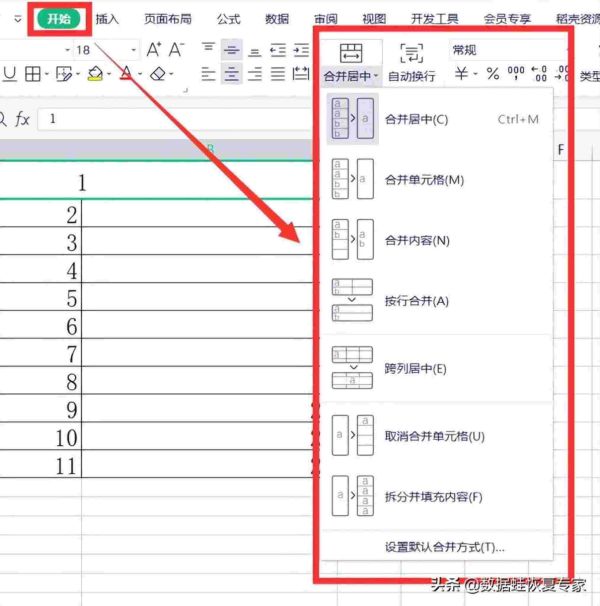The width and height of the screenshot is (600, 606).
Task: Click the increase decimal places icon
Action: (x=540, y=73)
